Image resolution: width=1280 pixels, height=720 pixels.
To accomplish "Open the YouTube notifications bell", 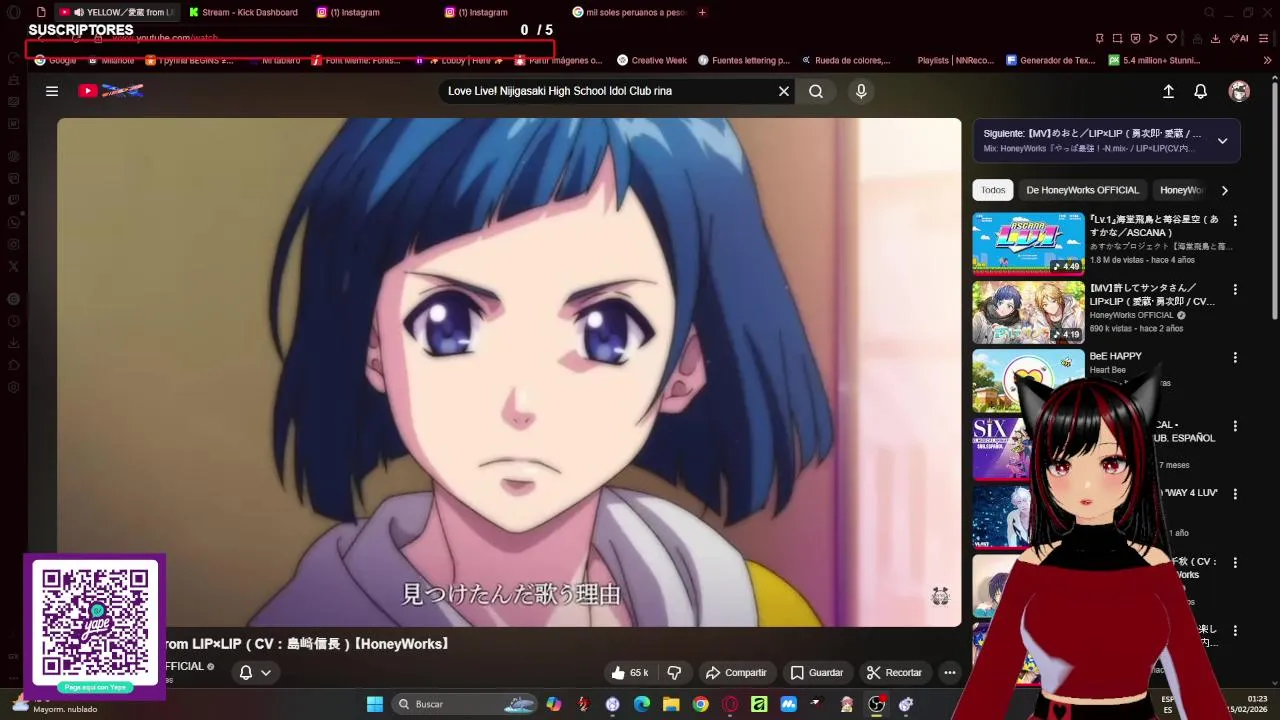I will (1201, 91).
